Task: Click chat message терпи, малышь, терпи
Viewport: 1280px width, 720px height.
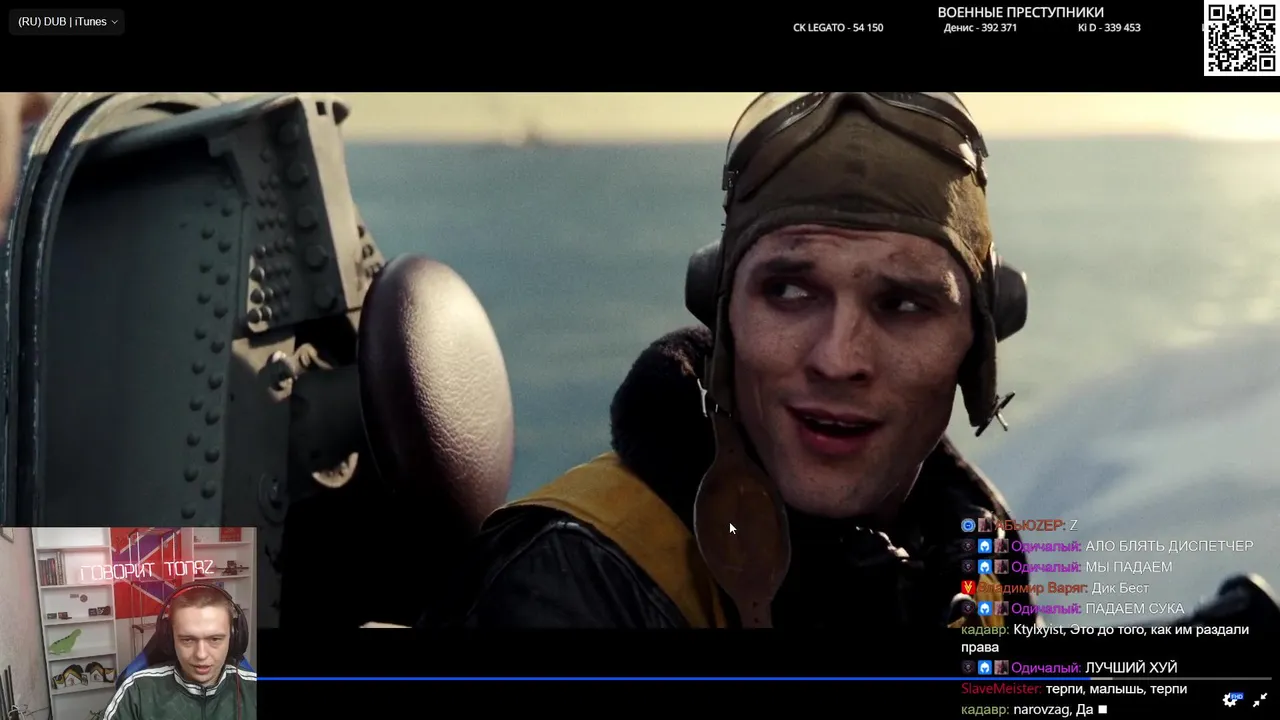Action: 1116,689
